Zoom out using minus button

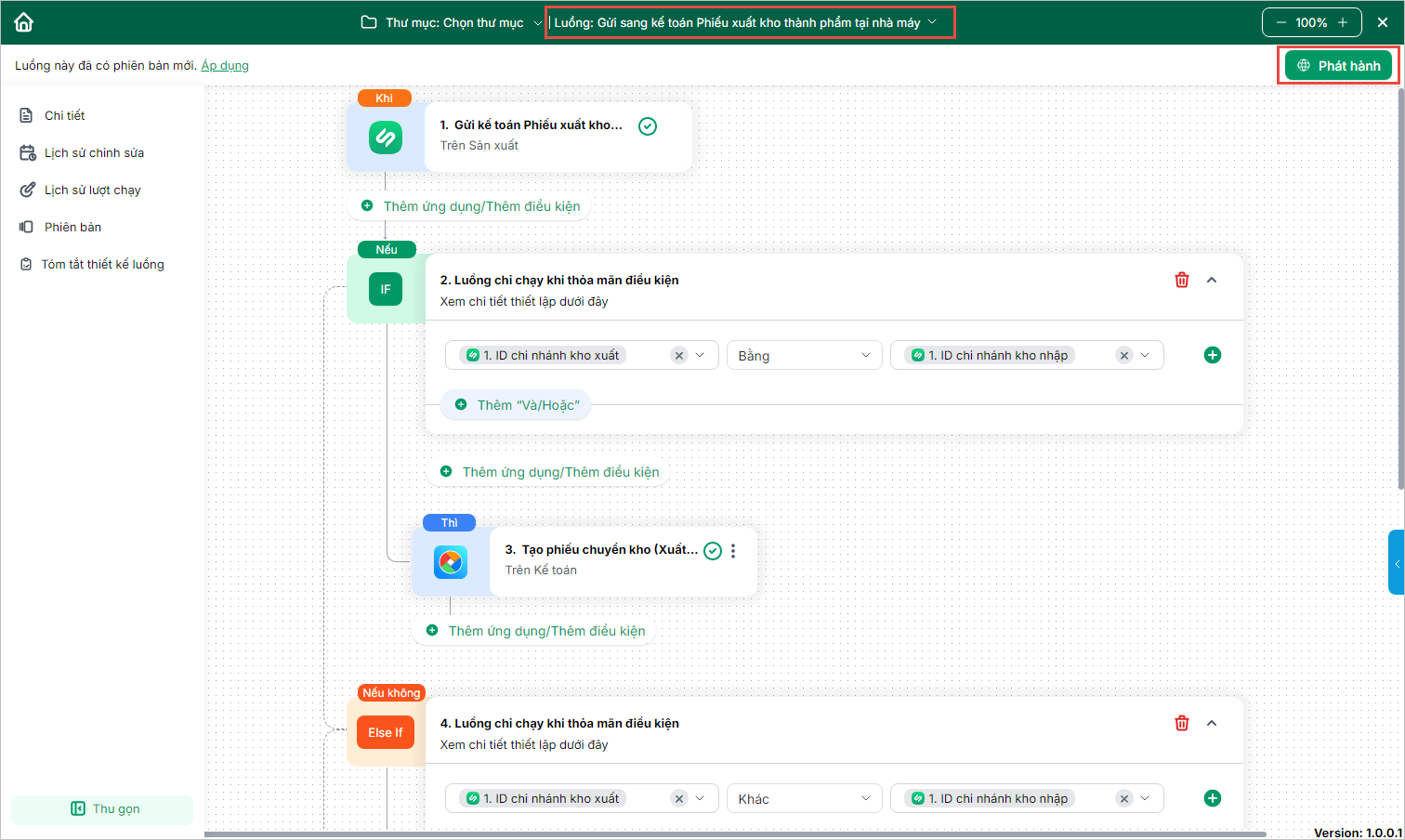coord(1281,22)
